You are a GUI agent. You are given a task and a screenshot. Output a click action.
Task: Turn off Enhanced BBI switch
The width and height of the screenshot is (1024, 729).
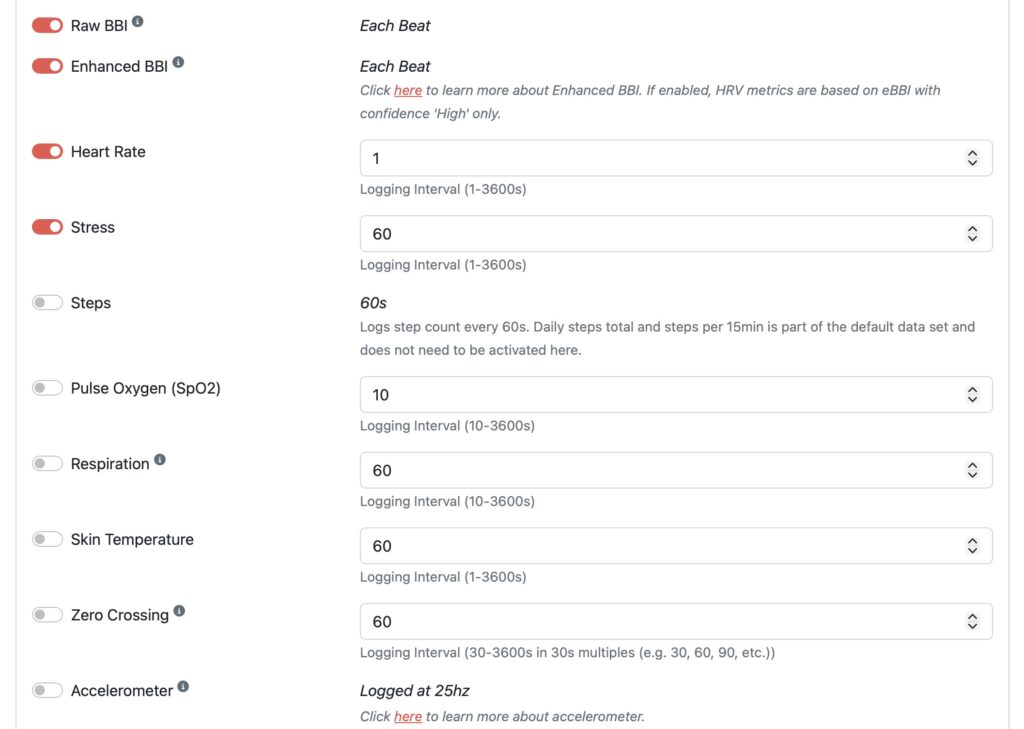(x=47, y=66)
